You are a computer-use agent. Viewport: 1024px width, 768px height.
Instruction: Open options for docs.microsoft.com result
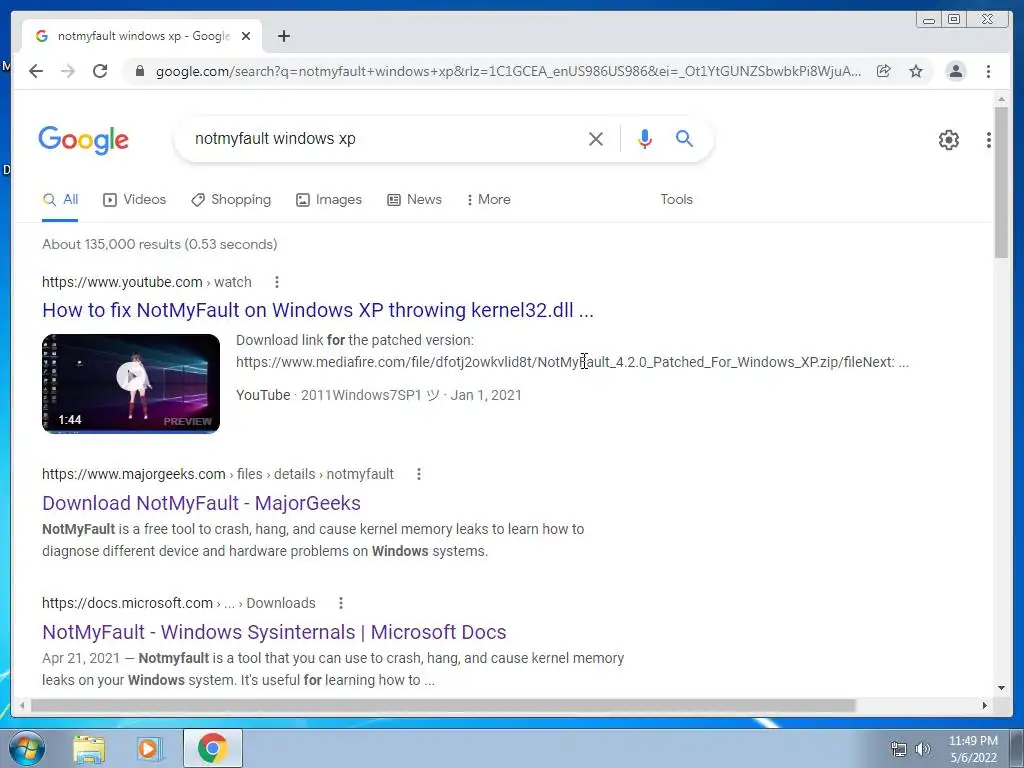pyautogui.click(x=340, y=603)
